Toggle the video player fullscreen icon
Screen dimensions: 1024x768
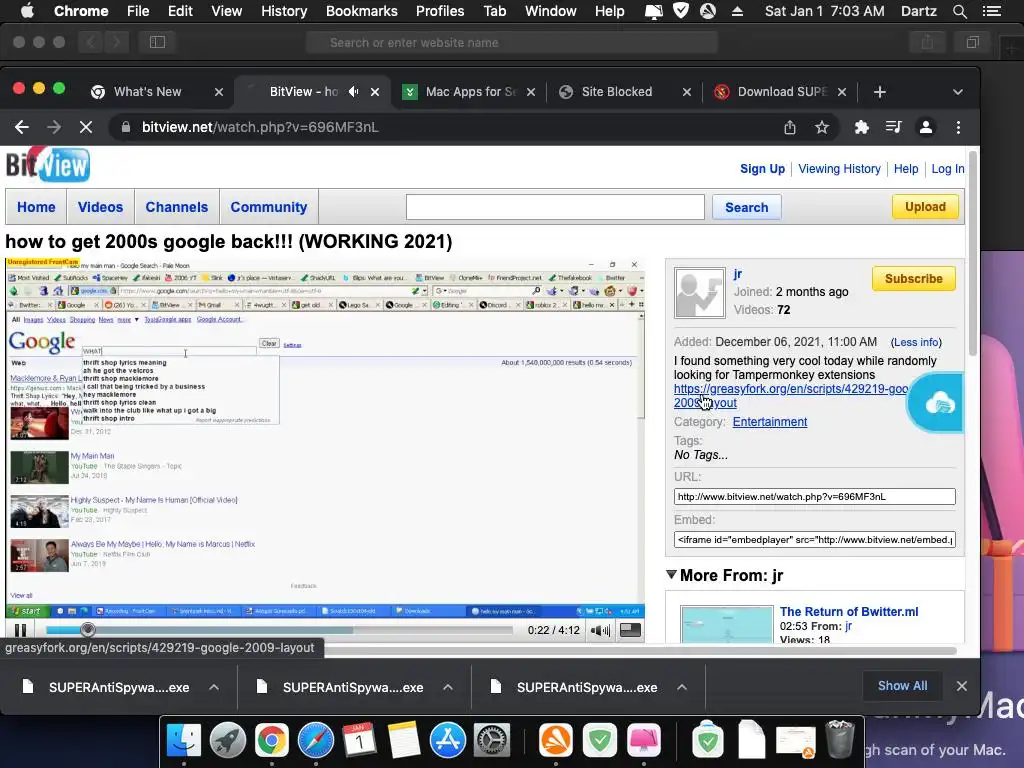coord(630,630)
